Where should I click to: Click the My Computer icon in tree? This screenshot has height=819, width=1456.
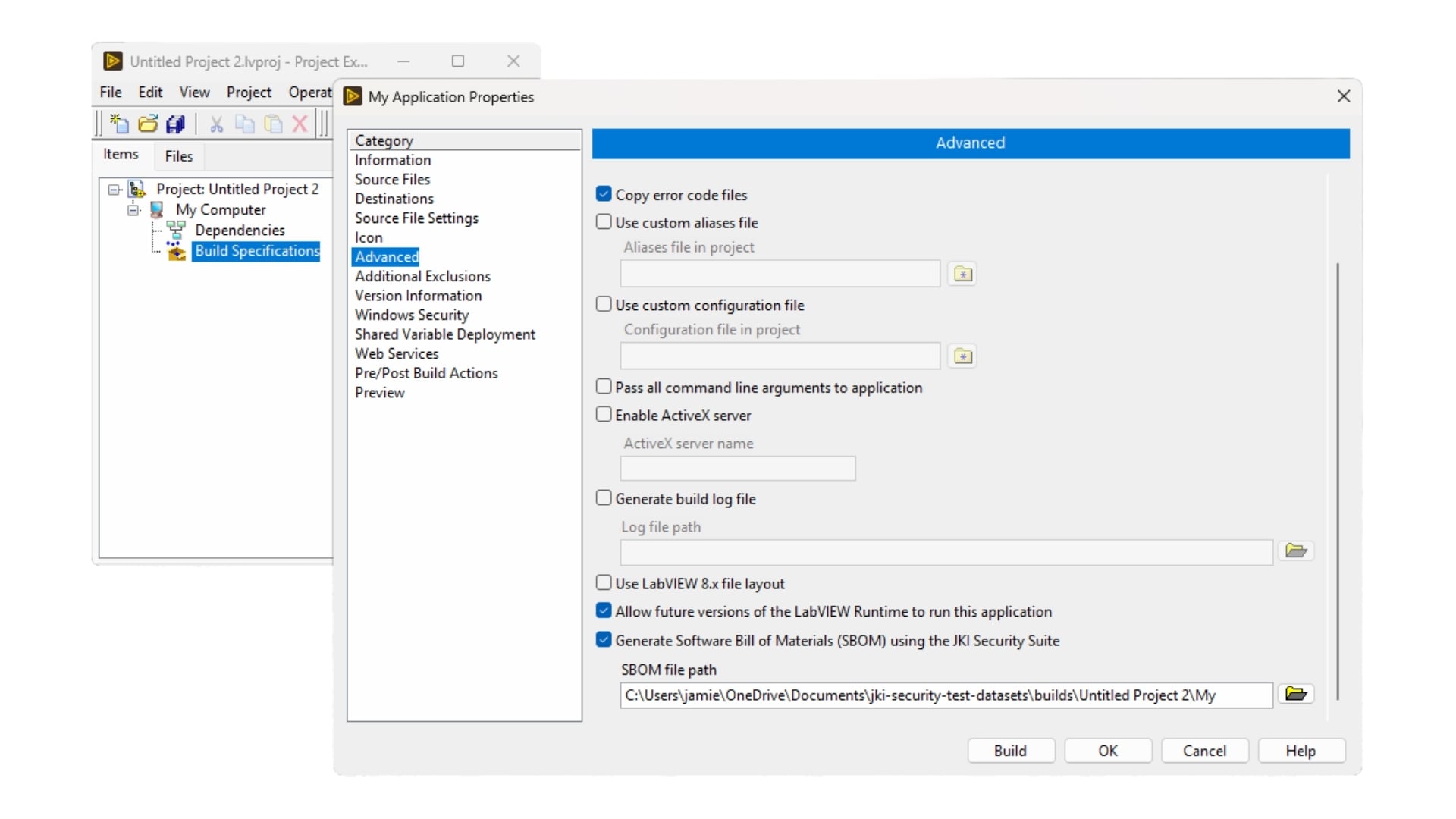[157, 209]
